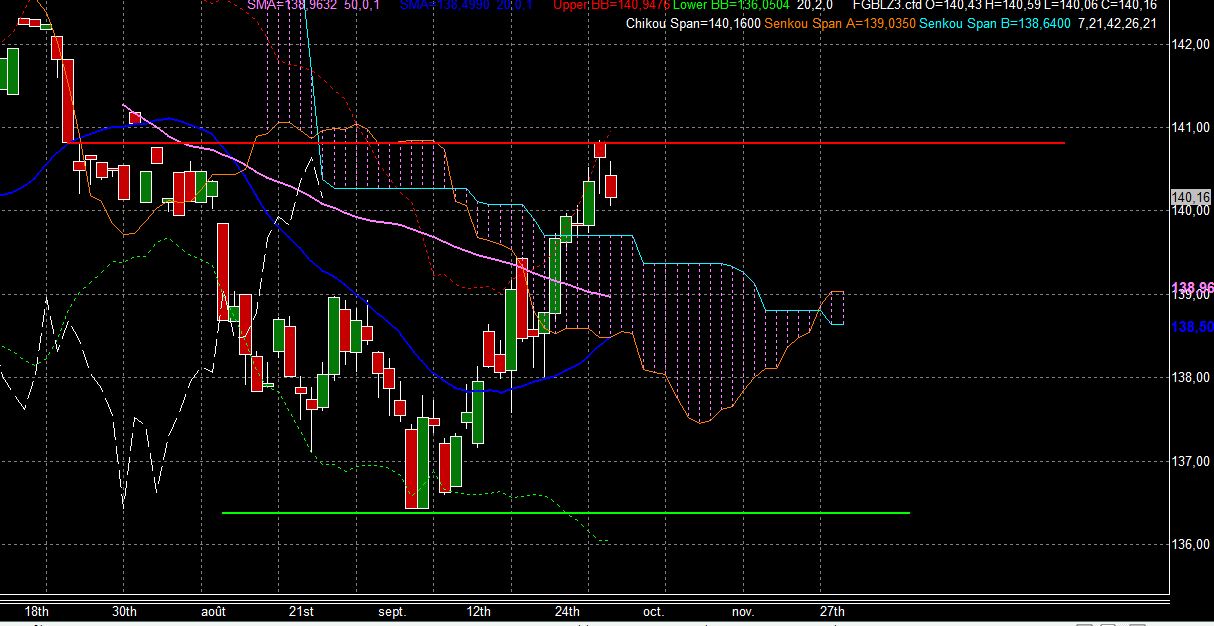Click the 12th date label on time axis
This screenshot has width=1214, height=626.
[x=479, y=611]
